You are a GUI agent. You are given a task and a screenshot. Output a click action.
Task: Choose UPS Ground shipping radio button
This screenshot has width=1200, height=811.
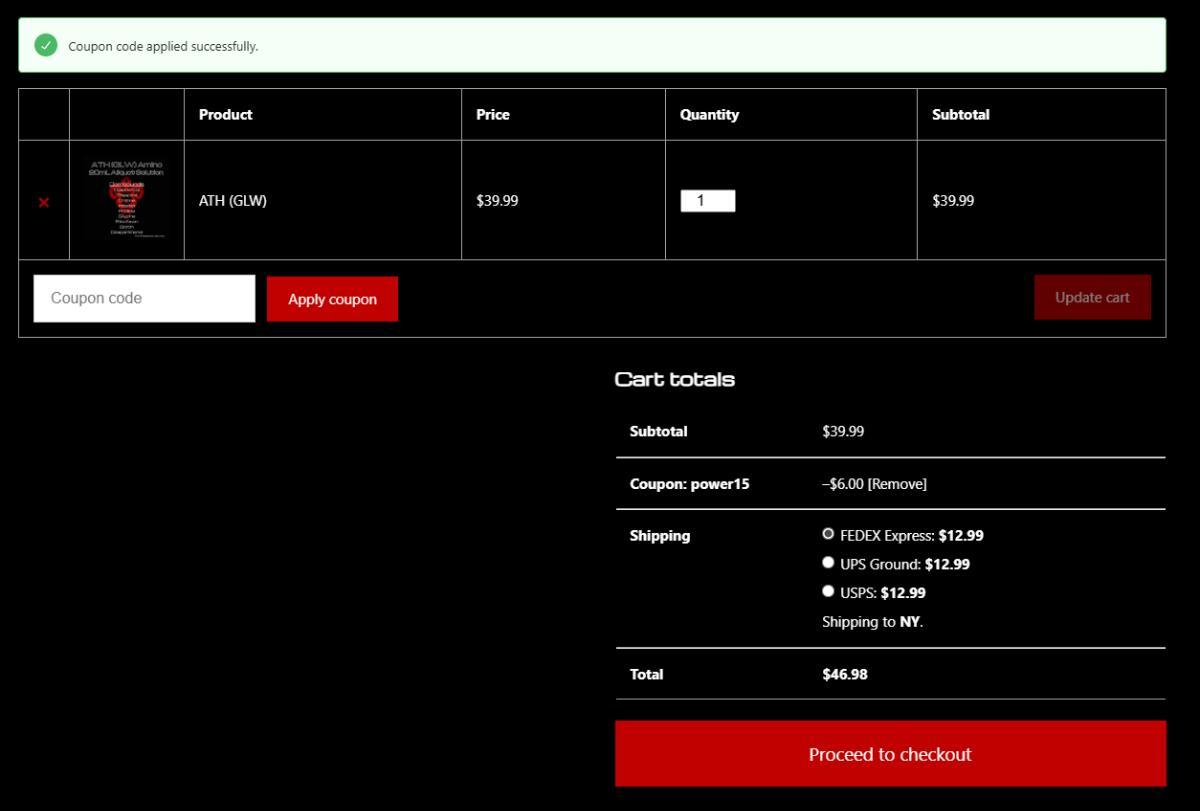coord(828,563)
